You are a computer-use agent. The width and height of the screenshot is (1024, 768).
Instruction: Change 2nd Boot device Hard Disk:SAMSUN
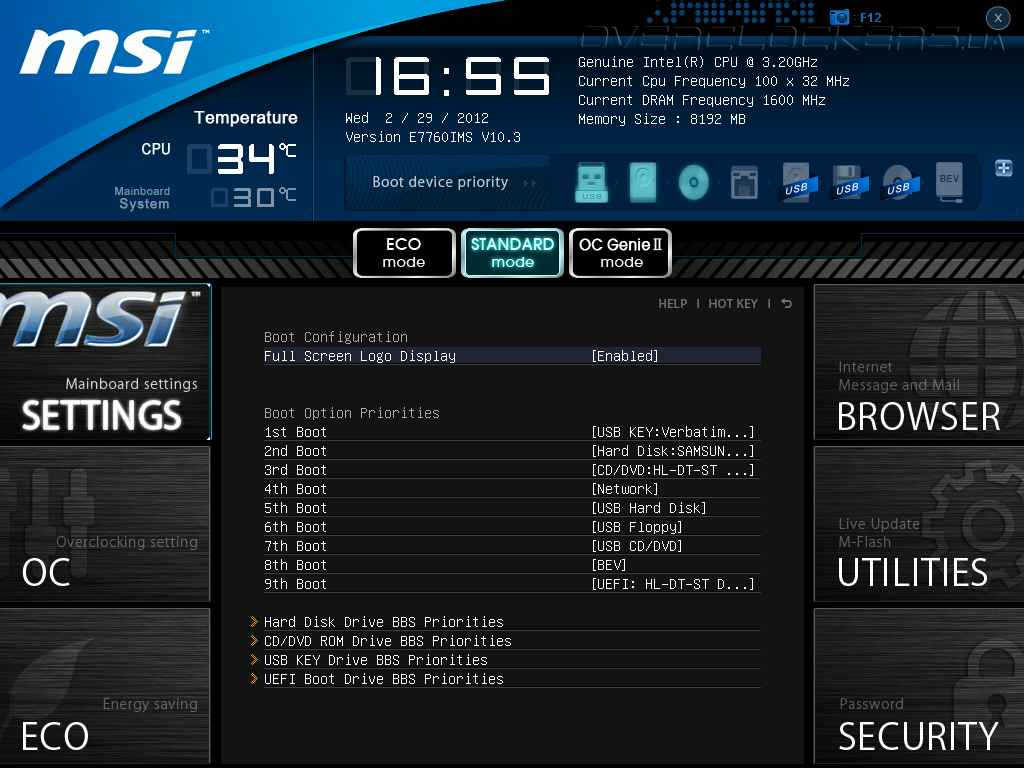tap(673, 451)
